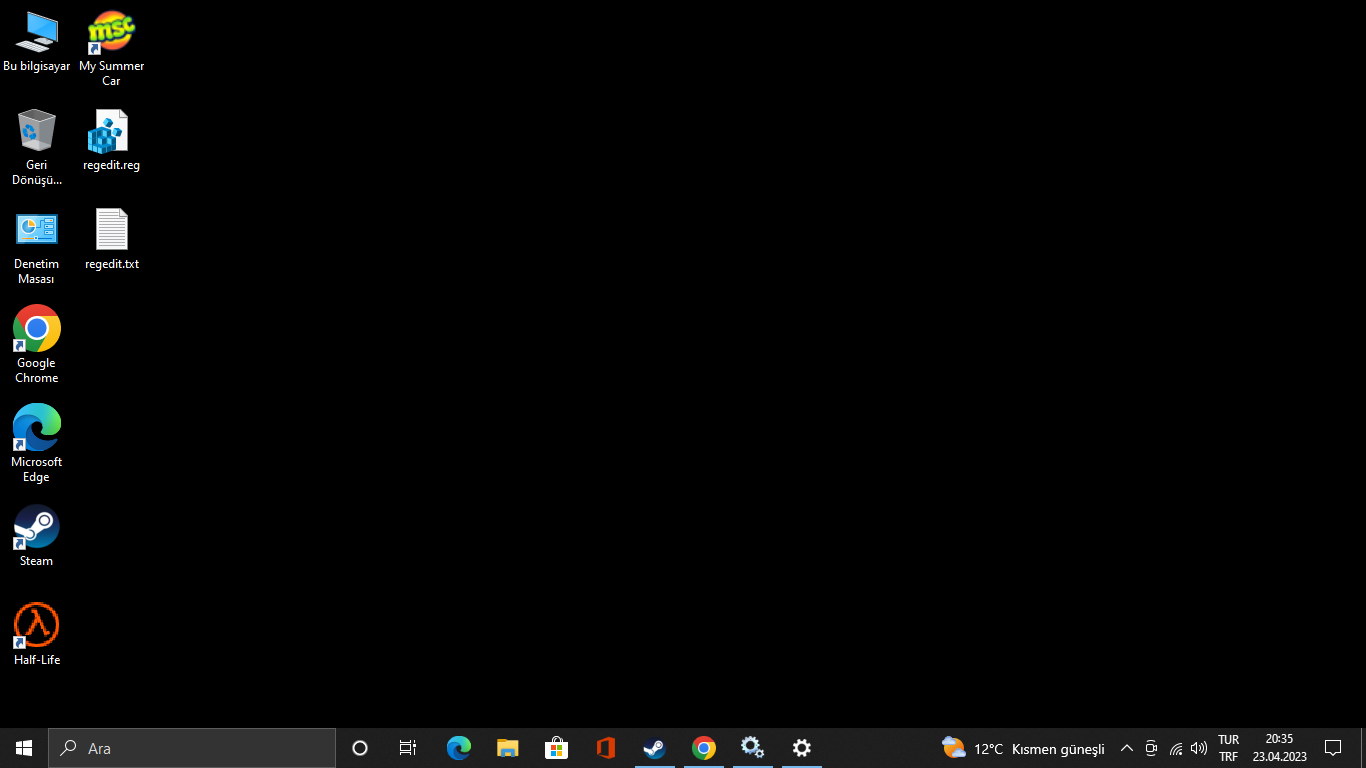Viewport: 1366px width, 768px height.
Task: Launch Office from the taskbar
Action: point(605,748)
